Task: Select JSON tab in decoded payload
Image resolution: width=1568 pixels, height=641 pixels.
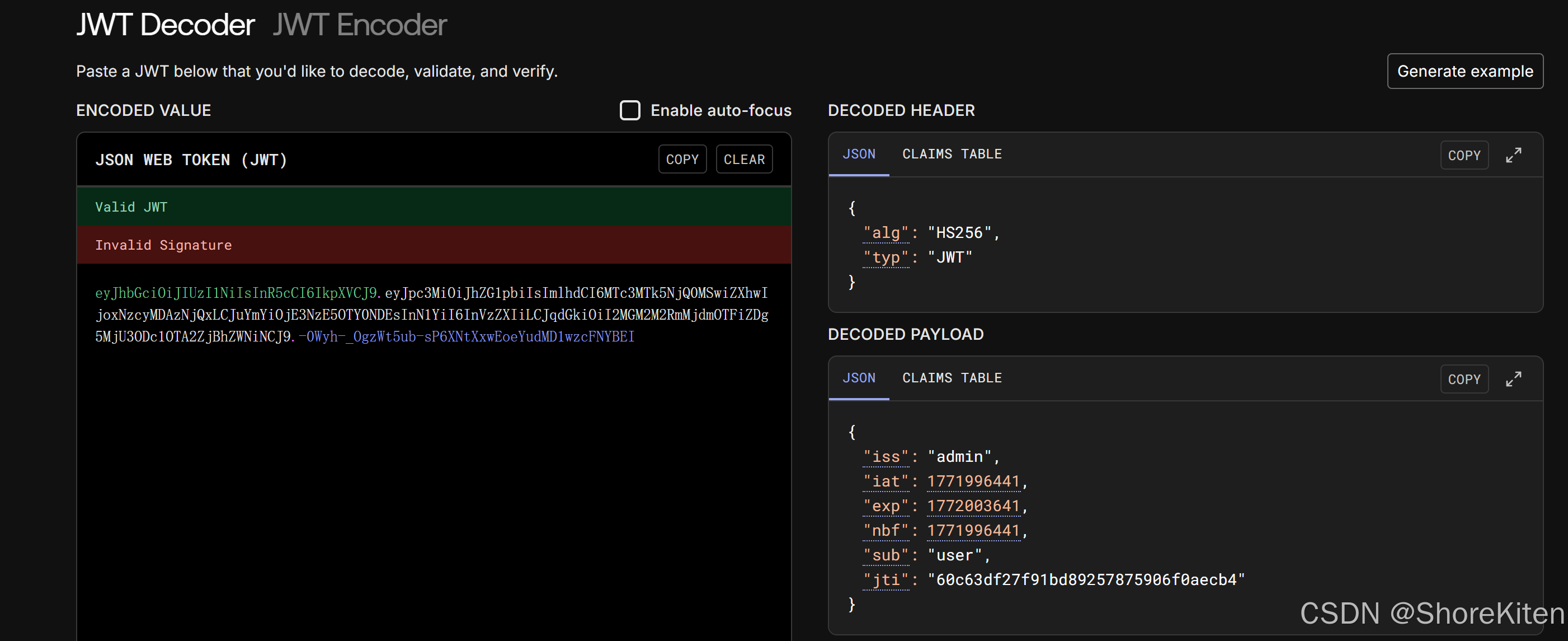Action: click(858, 378)
